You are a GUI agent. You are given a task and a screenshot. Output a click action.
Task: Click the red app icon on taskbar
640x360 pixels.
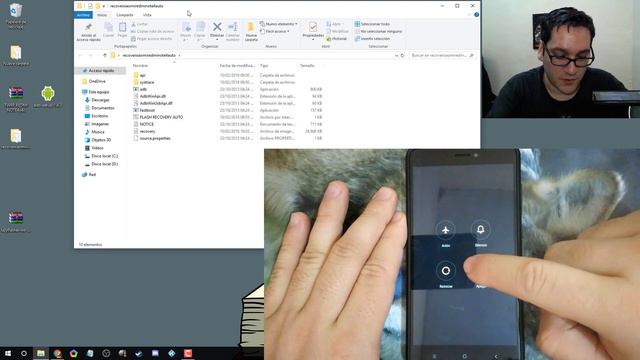[x=188, y=353]
